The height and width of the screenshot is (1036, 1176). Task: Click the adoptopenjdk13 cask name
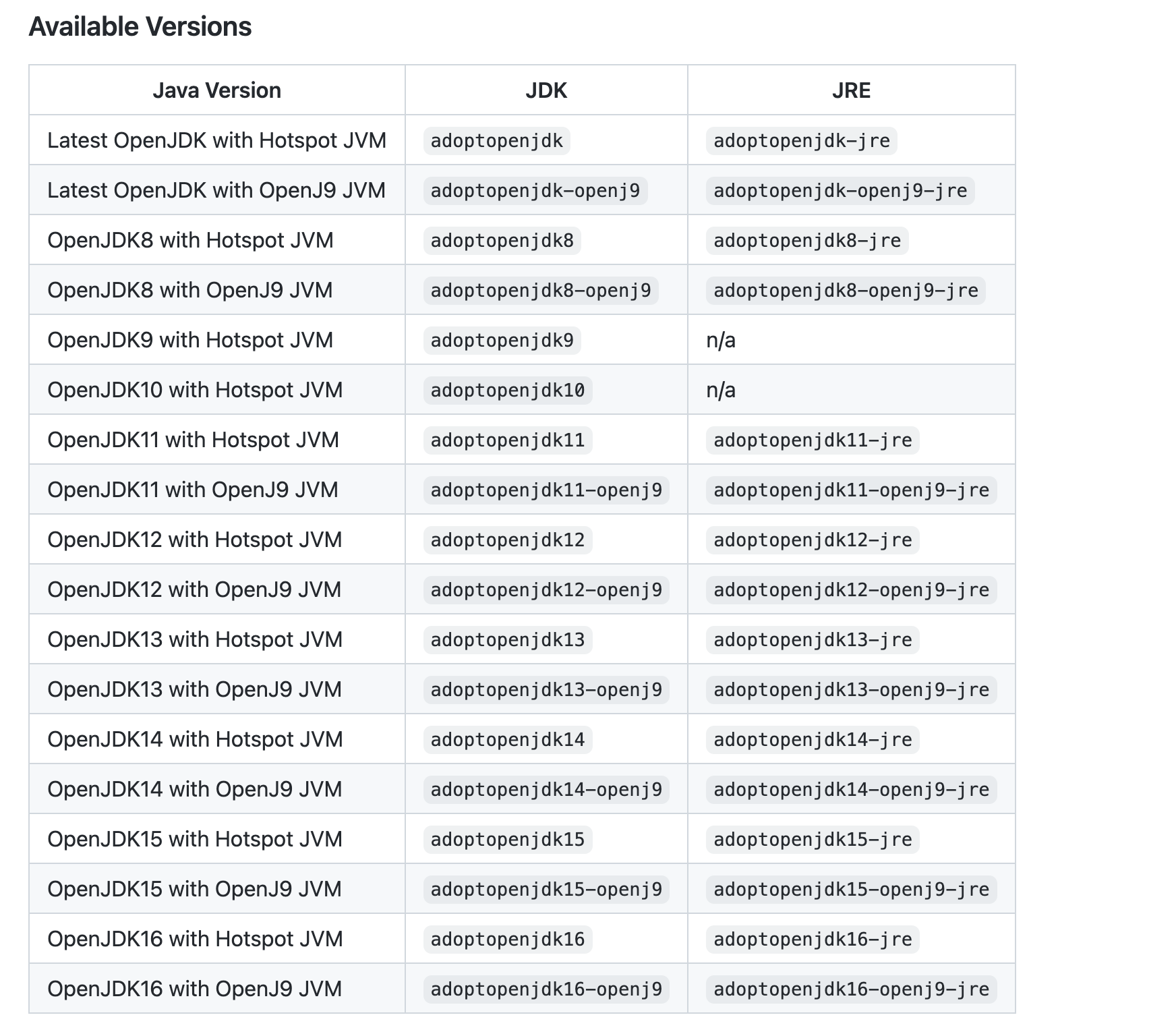coord(508,640)
